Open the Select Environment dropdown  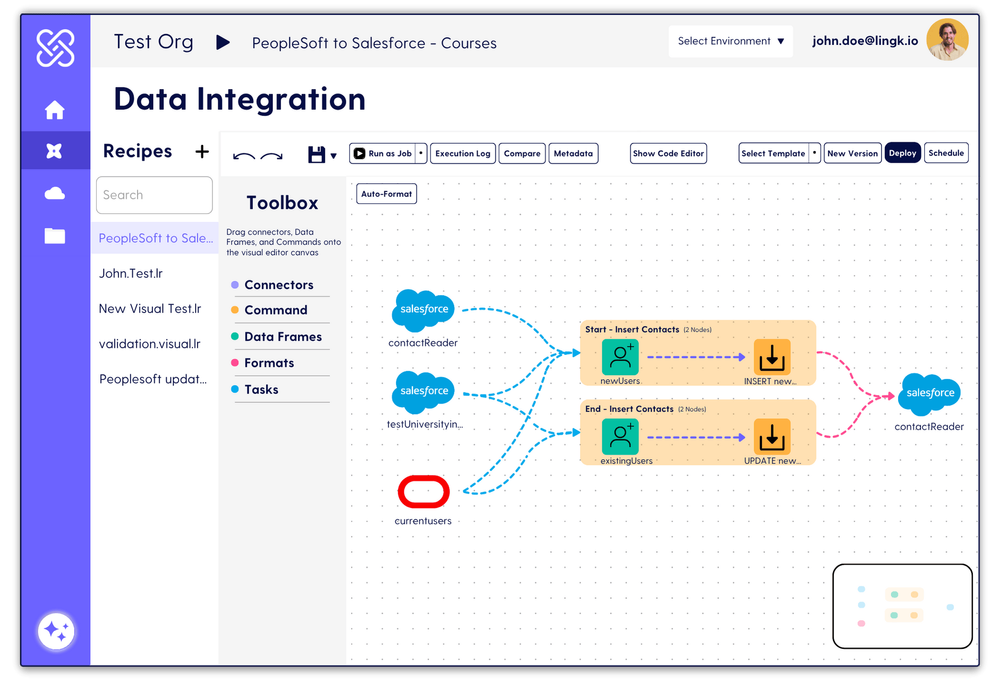pyautogui.click(x=730, y=41)
